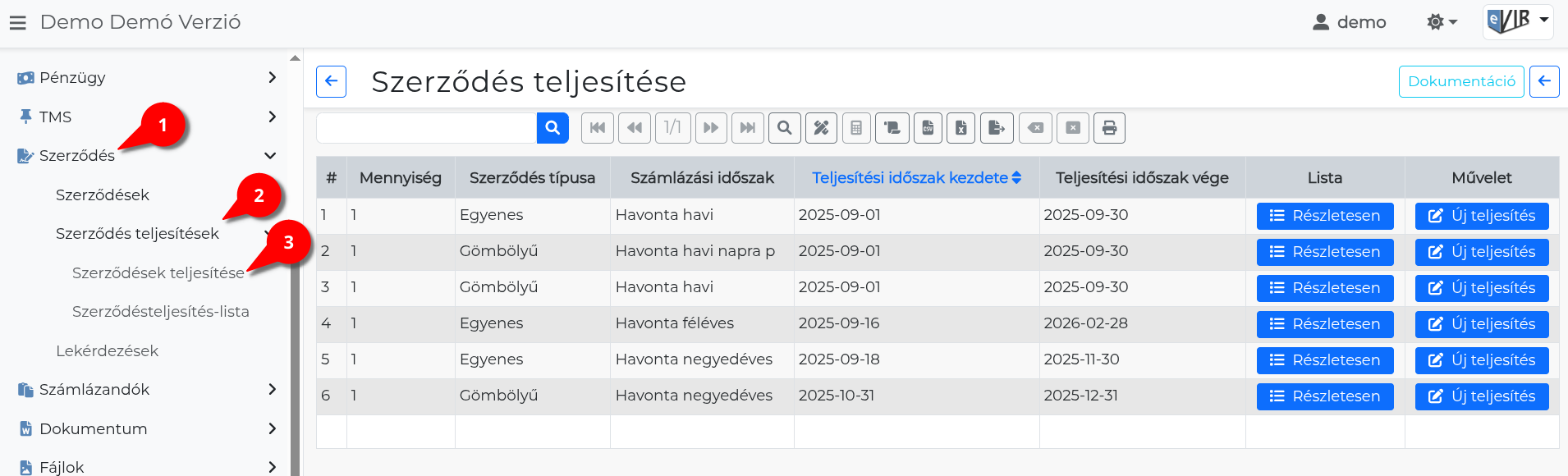The width and height of the screenshot is (1568, 476).
Task: Open the ruler and pencil design tool
Action: (821, 128)
